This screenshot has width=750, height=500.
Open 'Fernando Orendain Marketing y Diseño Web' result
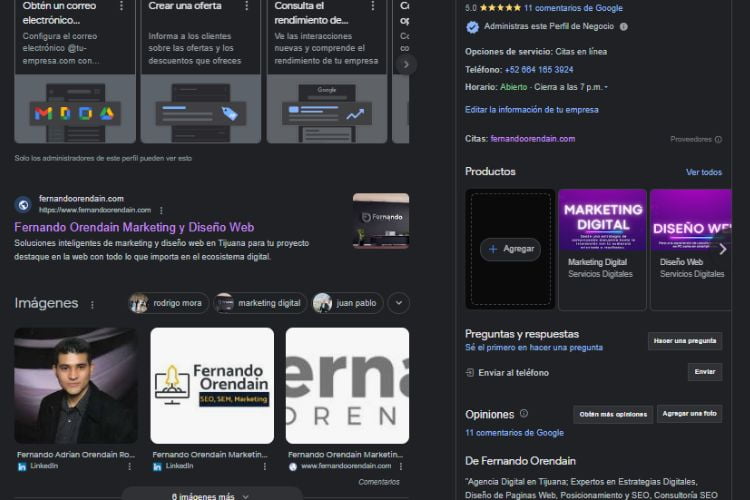click(134, 227)
